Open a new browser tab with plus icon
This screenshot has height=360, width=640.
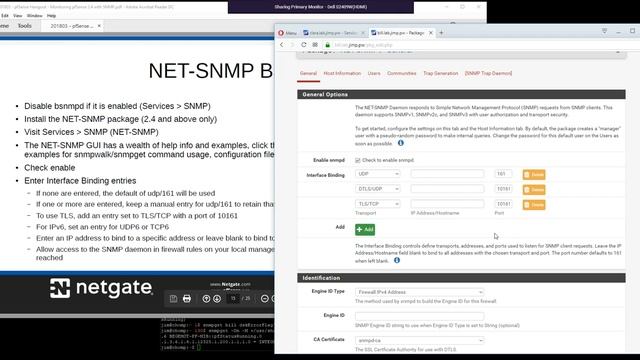(441, 33)
